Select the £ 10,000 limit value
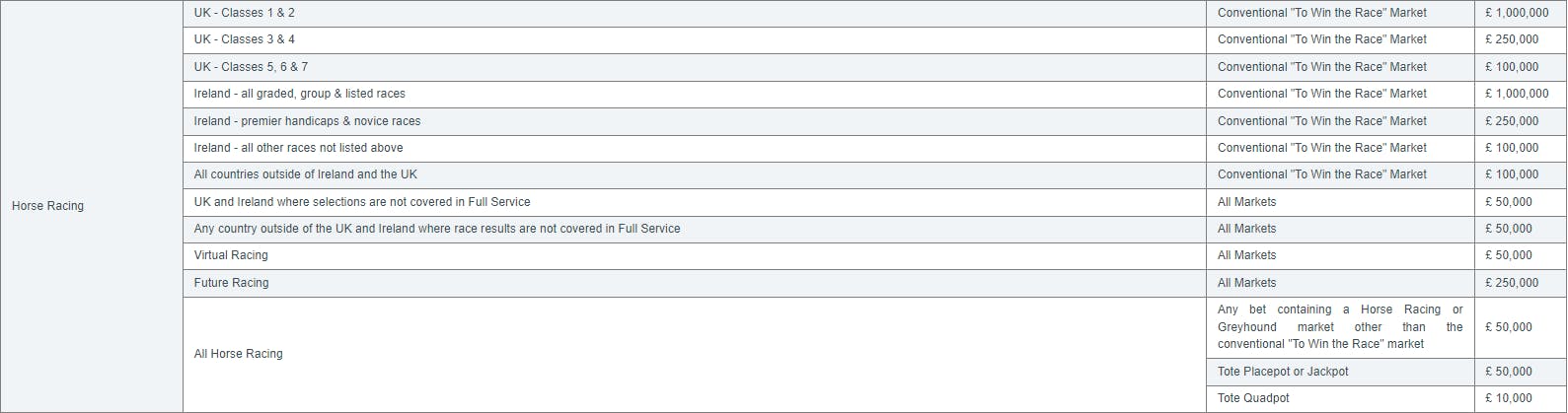 (1509, 398)
